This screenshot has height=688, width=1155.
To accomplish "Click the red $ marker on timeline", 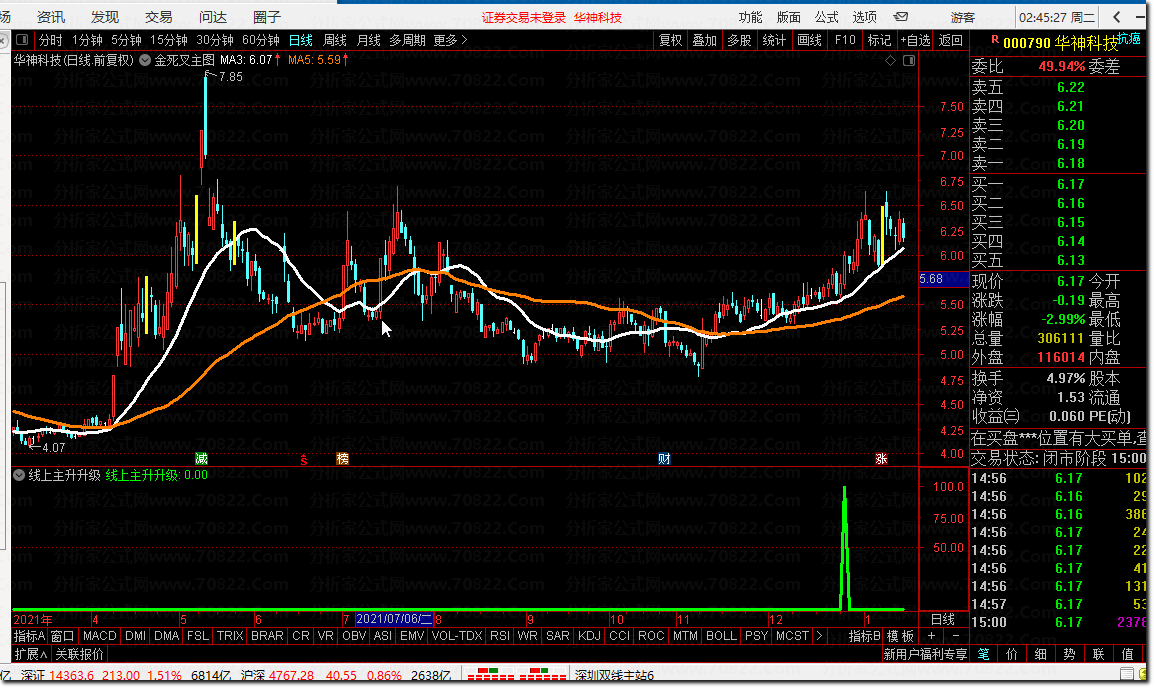I will (x=303, y=460).
